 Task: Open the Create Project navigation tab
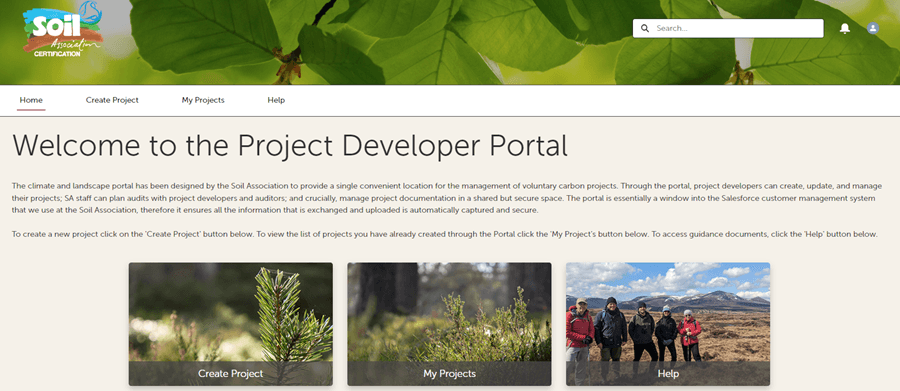(112, 100)
